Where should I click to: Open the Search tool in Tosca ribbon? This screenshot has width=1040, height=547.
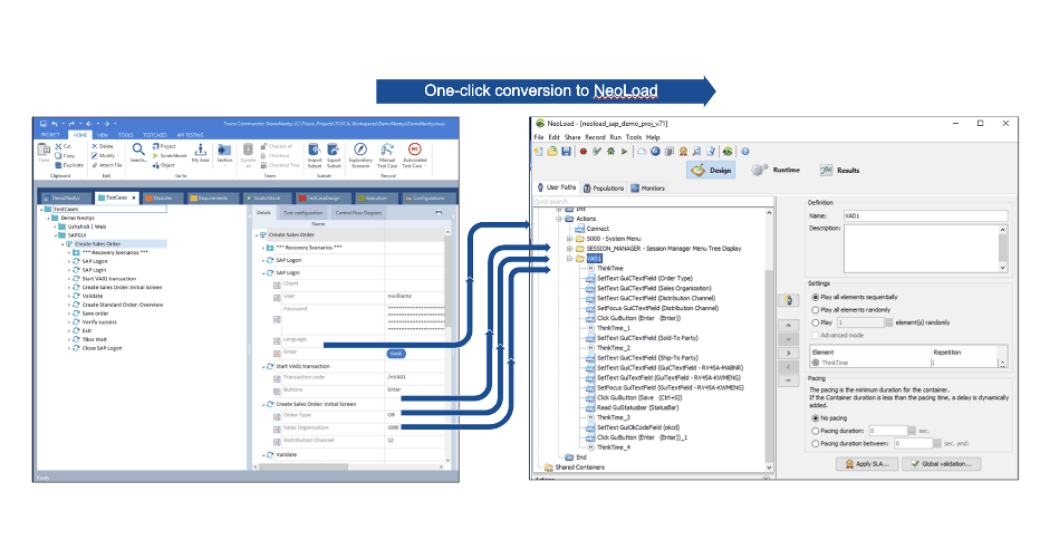(138, 151)
